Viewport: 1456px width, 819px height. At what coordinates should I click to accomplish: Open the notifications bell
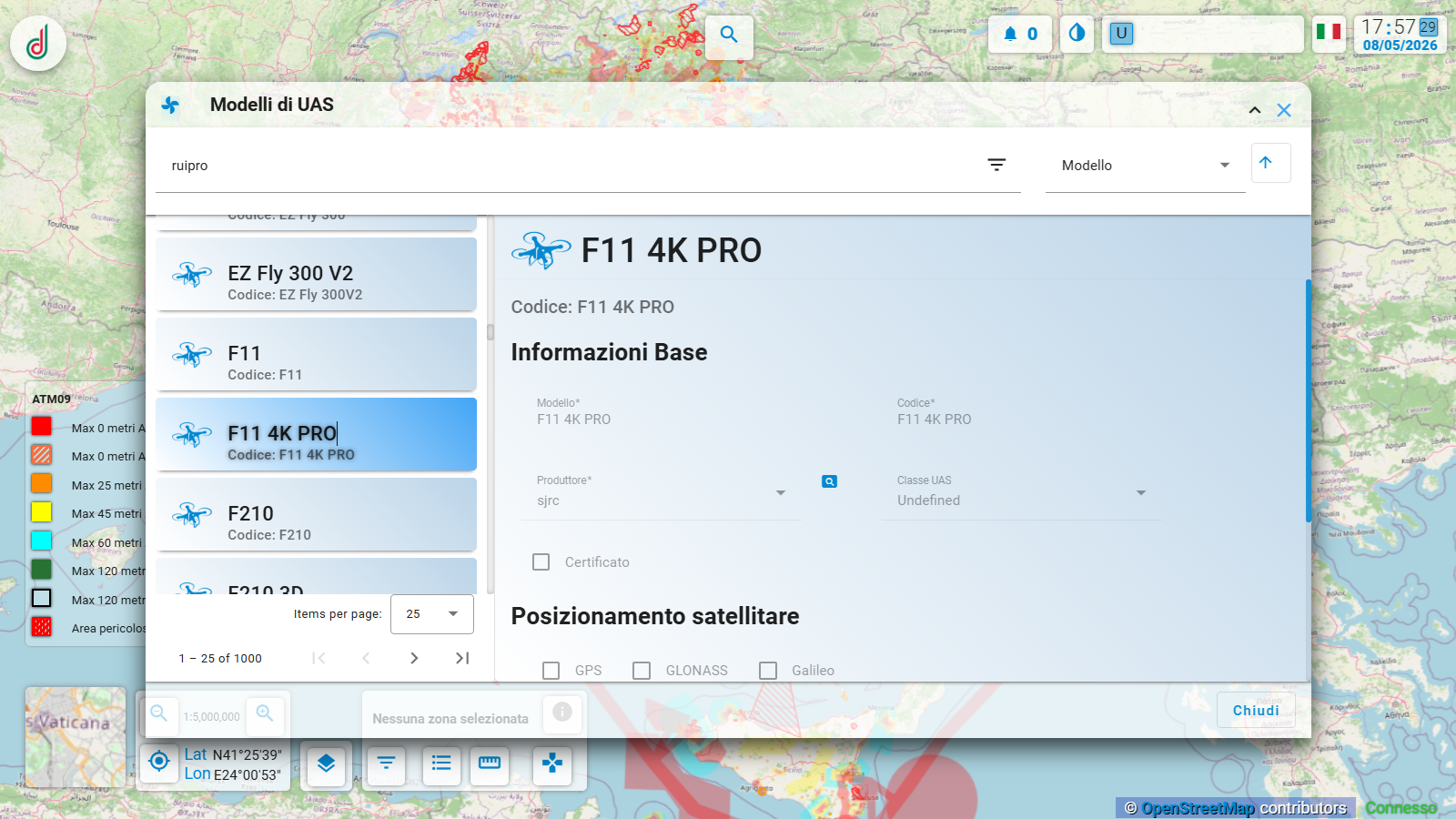point(1020,35)
